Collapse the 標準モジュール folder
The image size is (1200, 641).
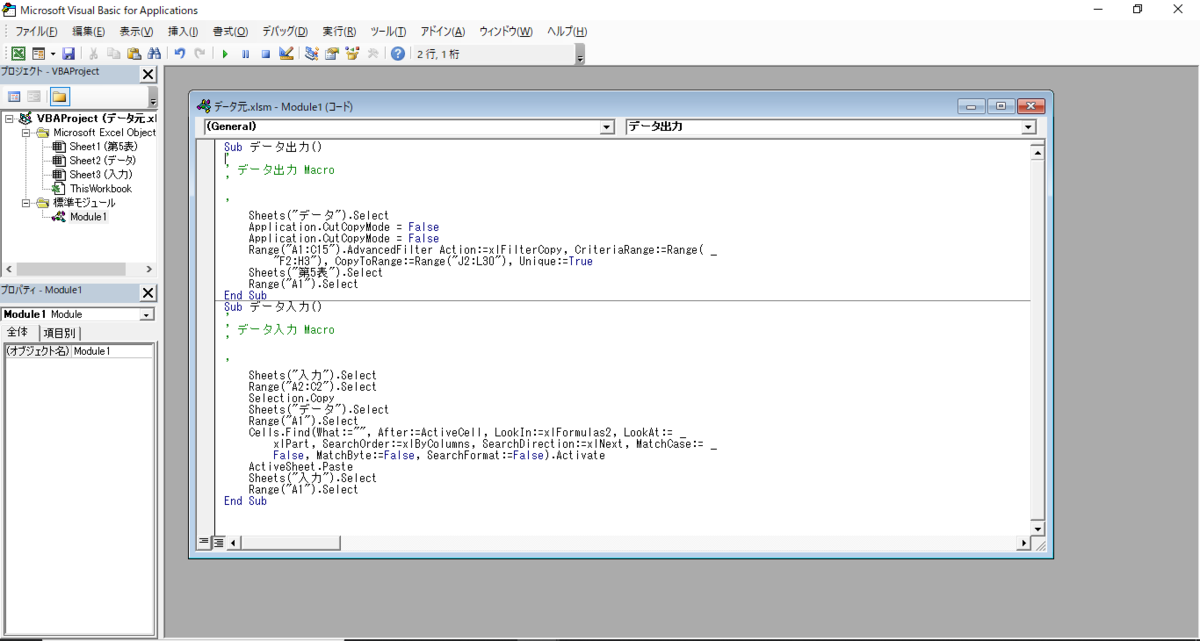point(26,203)
